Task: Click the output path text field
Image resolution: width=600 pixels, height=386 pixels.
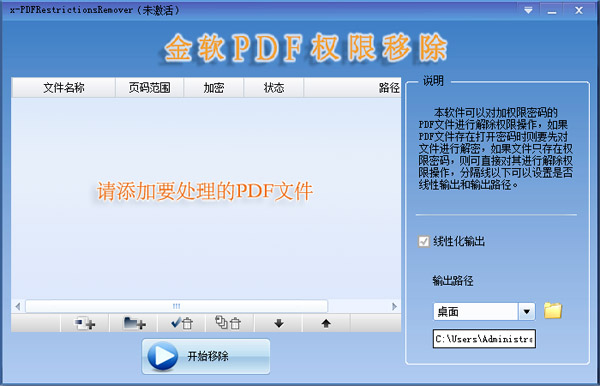Action: (x=484, y=339)
